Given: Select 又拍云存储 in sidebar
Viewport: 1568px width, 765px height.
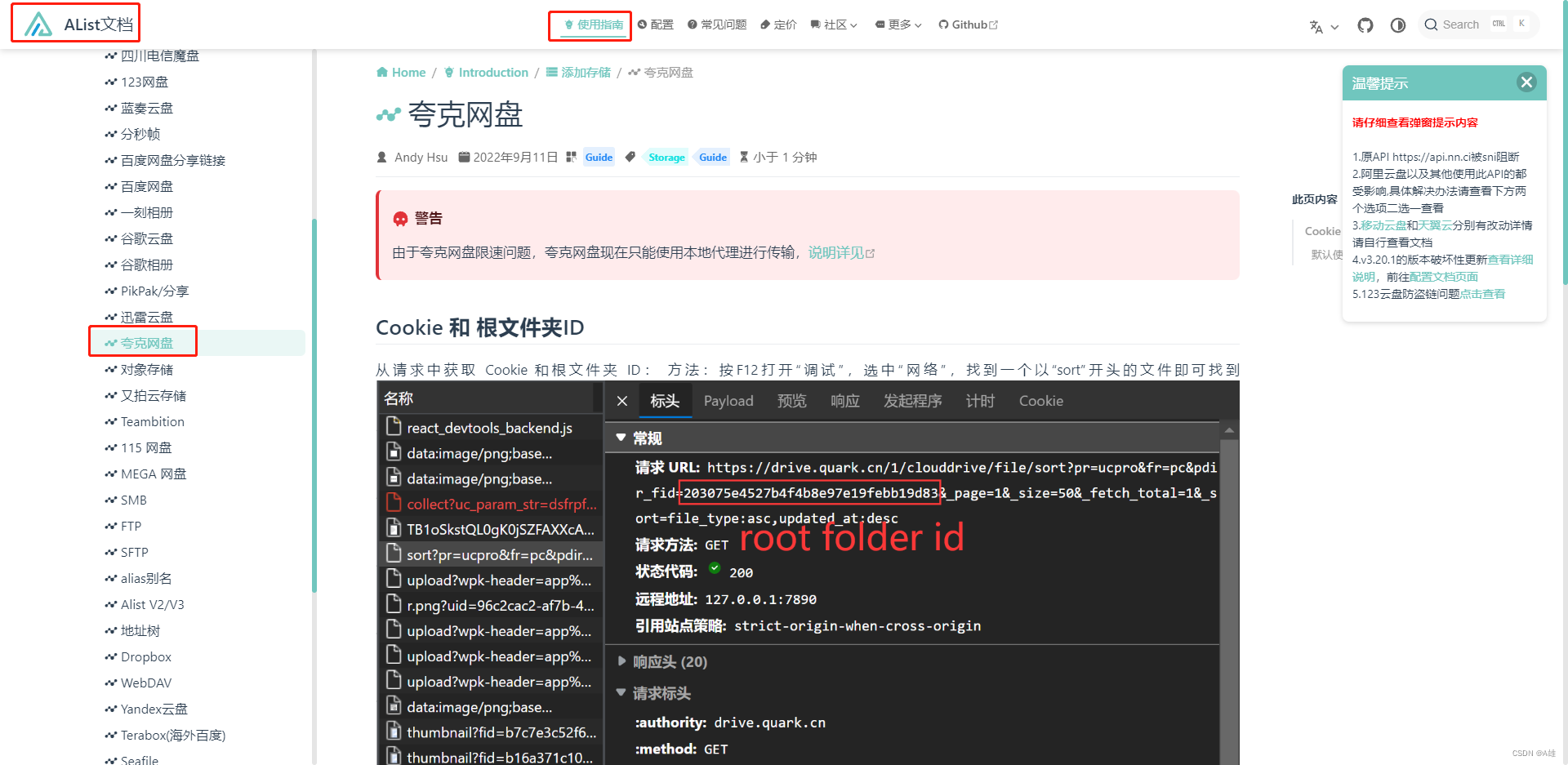Looking at the screenshot, I should pyautogui.click(x=146, y=396).
